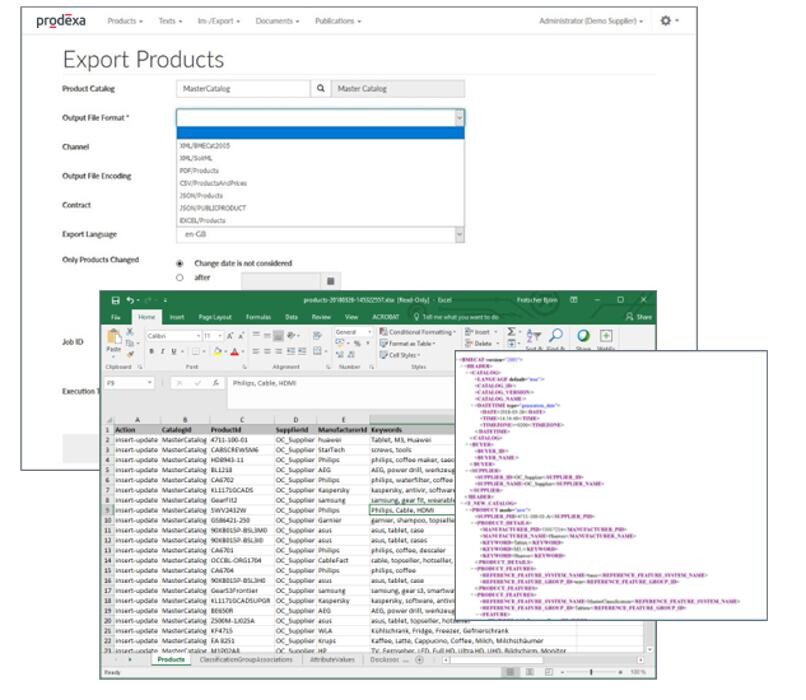Select 'Change date is not considered' radio button

click(x=180, y=263)
